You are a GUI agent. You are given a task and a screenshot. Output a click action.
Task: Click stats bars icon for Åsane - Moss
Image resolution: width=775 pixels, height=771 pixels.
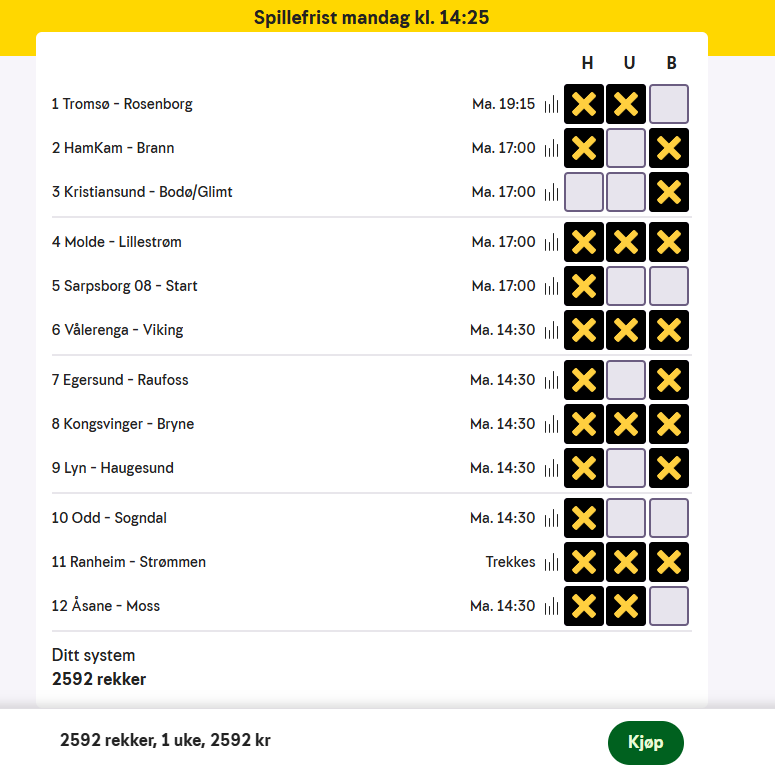[551, 606]
